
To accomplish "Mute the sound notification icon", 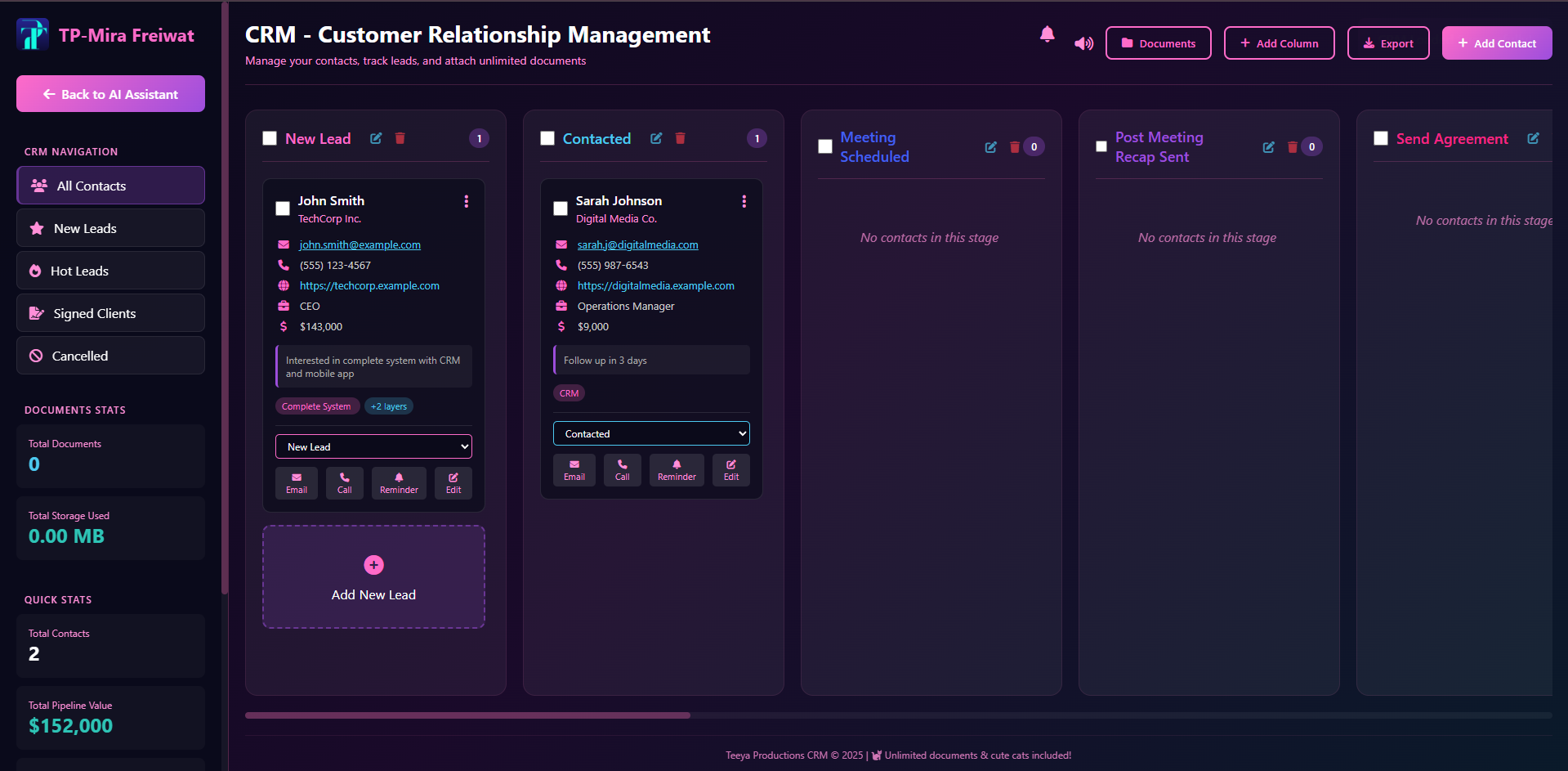I will click(1083, 43).
